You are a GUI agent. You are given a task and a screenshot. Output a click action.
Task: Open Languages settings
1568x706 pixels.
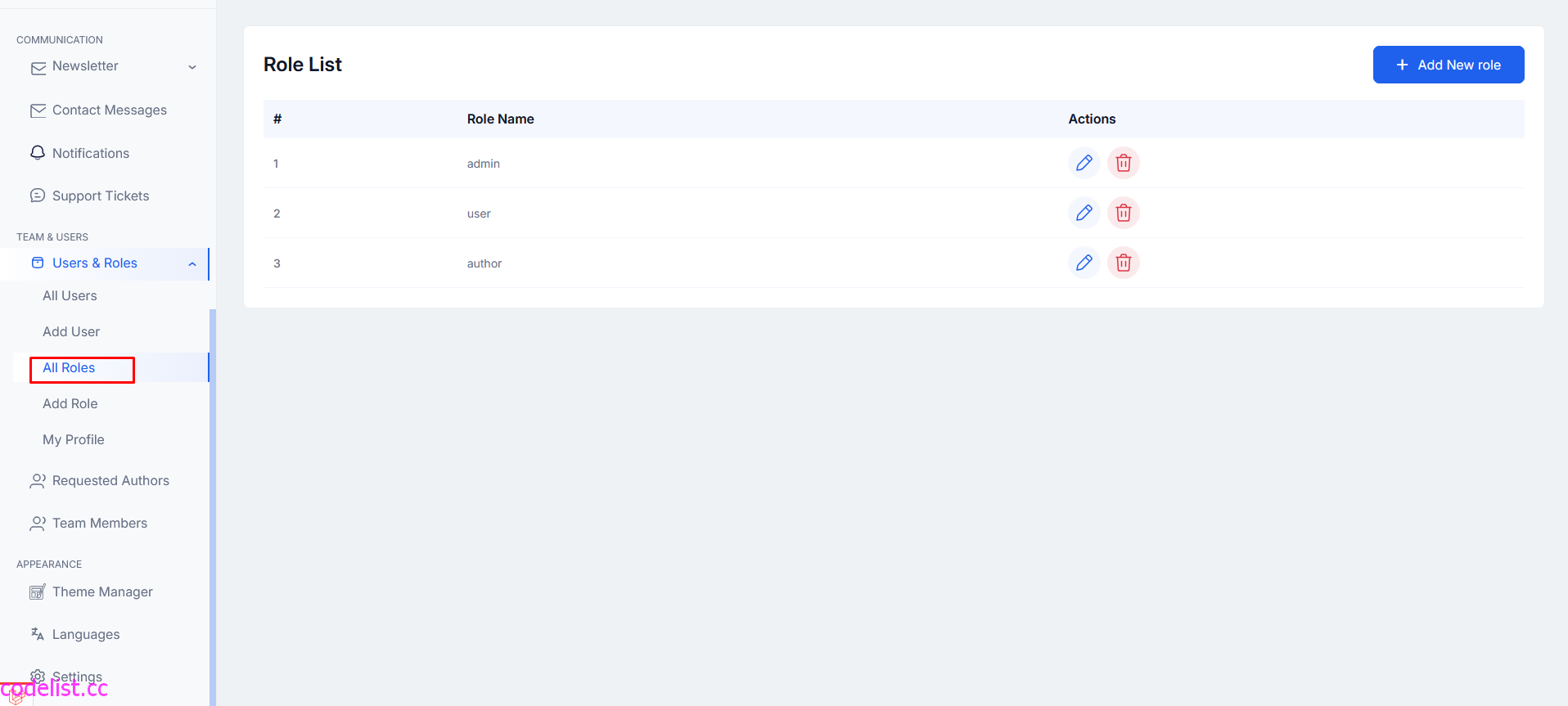click(x=86, y=634)
